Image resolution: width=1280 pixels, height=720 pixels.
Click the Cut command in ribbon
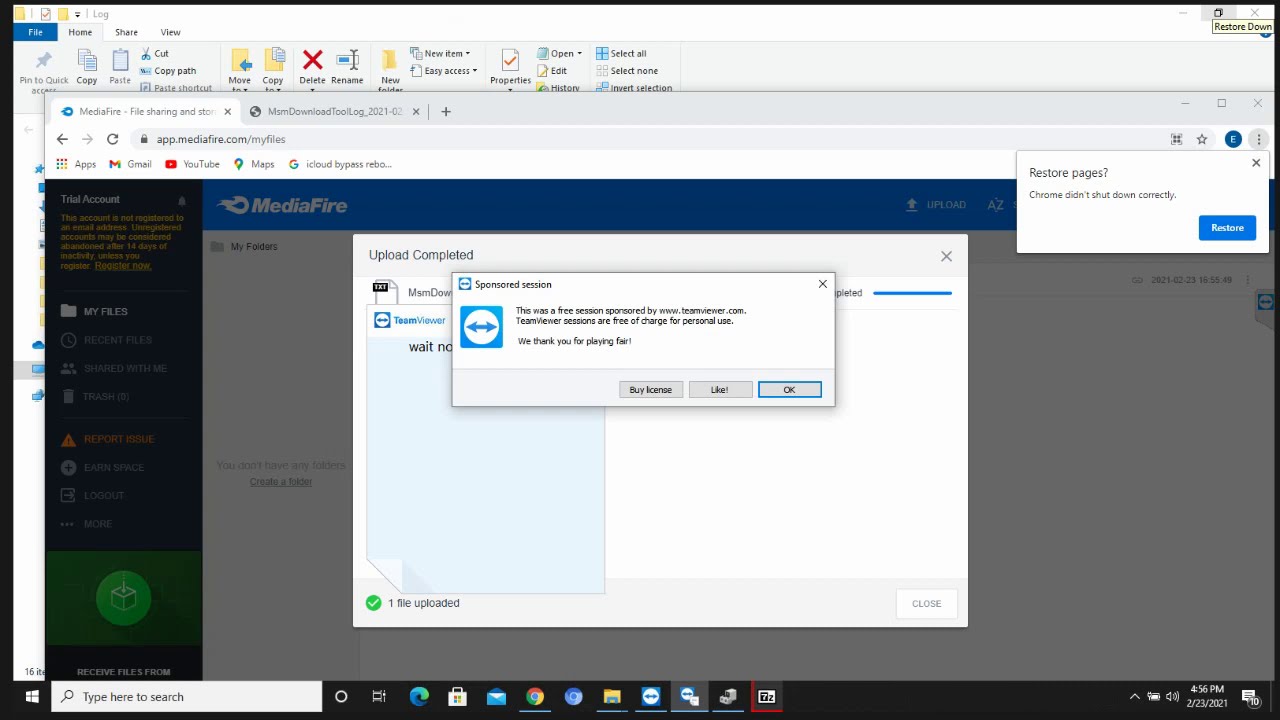point(155,53)
